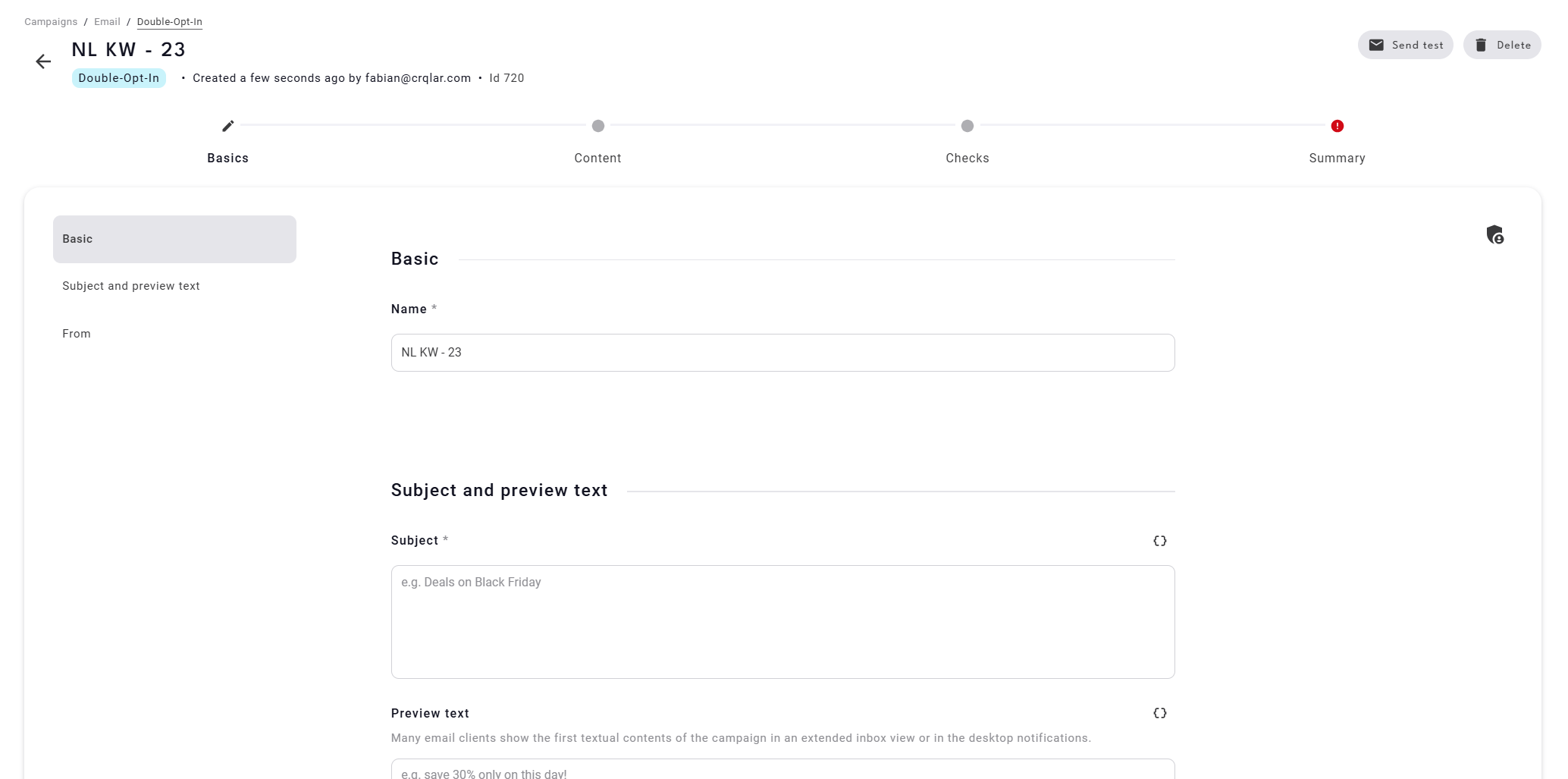Open the Double-Opt-In breadcrumb link

(170, 22)
